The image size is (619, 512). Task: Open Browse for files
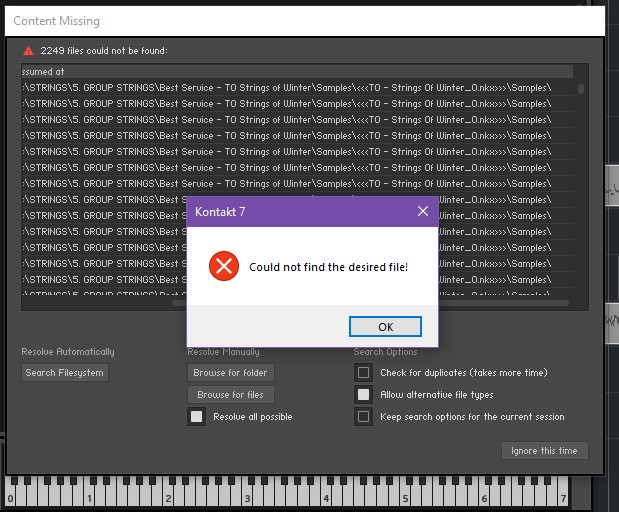[231, 395]
